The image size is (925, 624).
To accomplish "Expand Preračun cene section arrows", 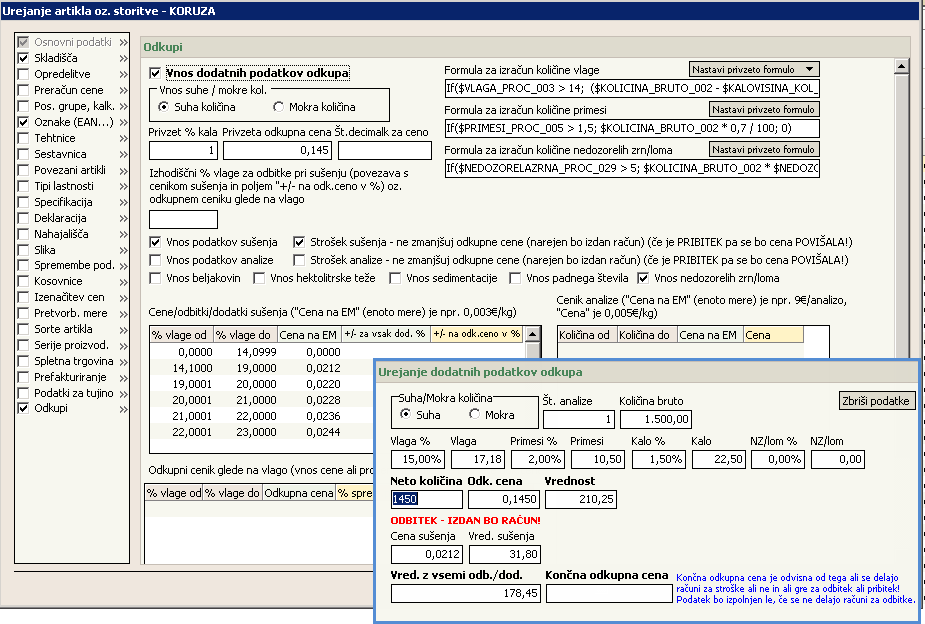I will 123,90.
